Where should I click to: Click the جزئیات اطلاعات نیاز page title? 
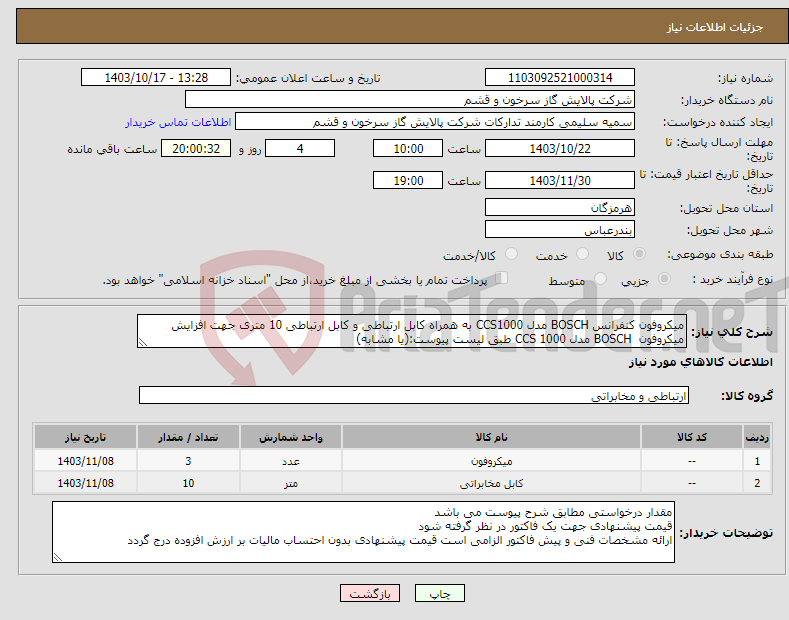(715, 27)
